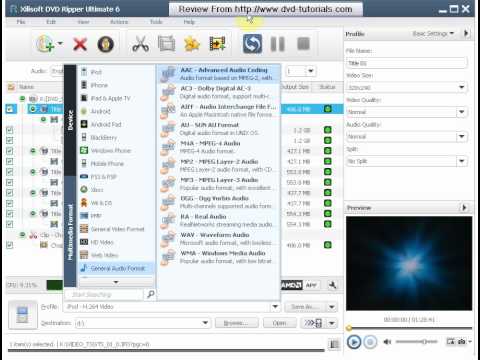Open the Video Quality dropdown
Screen dimensions: 480x360
click(461, 112)
